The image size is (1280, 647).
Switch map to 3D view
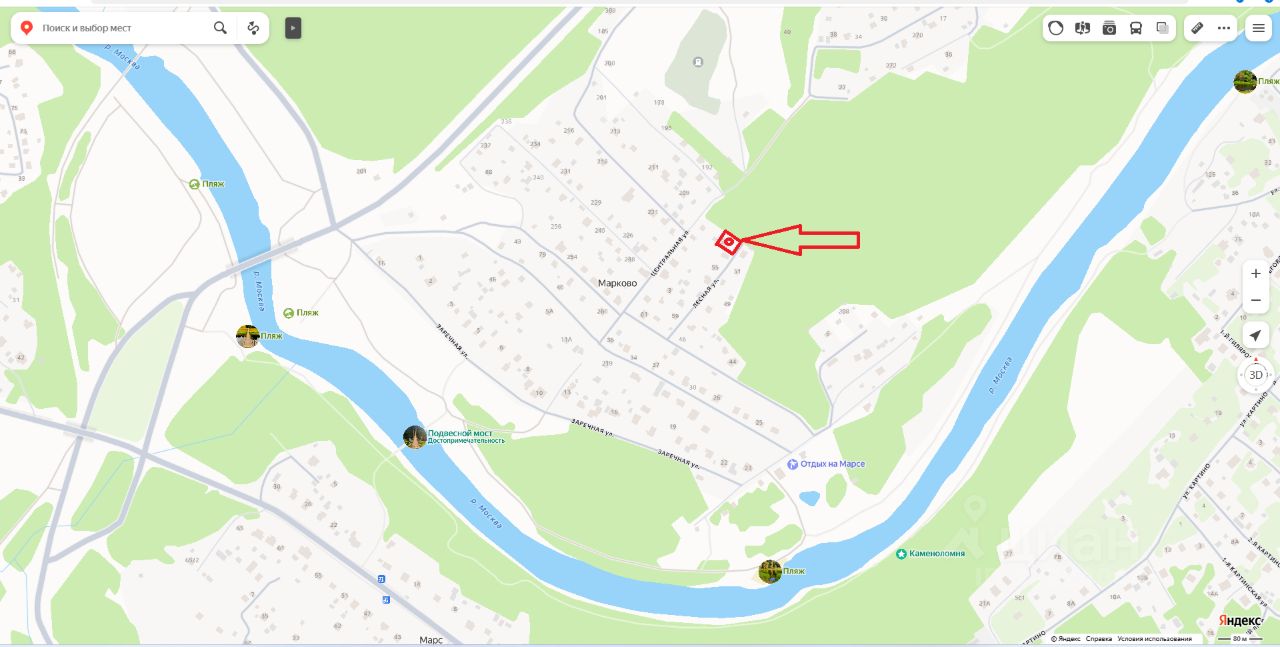pos(1256,375)
